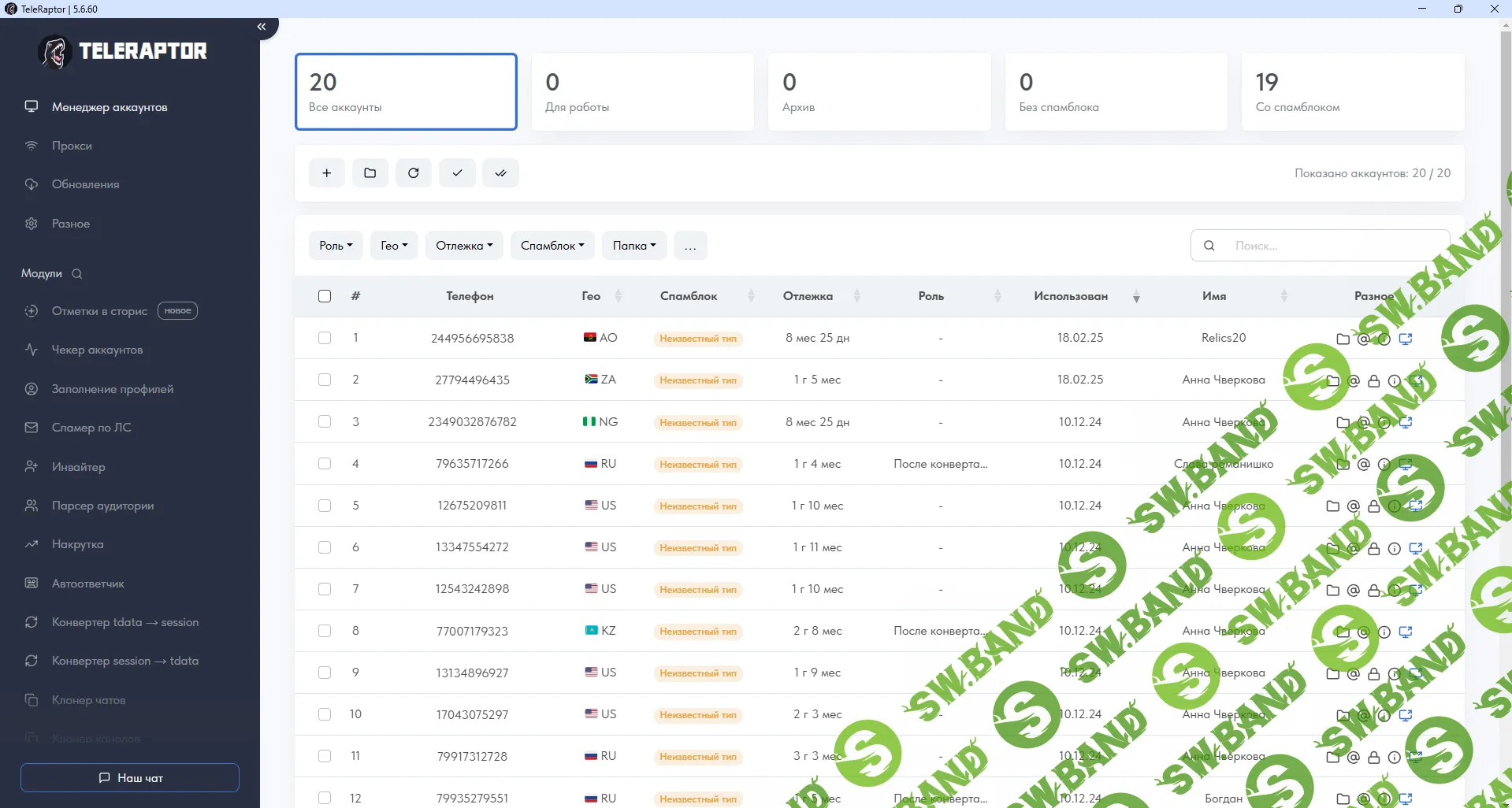Open monitor icon for Relics20 row
The image size is (1512, 808).
(1405, 339)
